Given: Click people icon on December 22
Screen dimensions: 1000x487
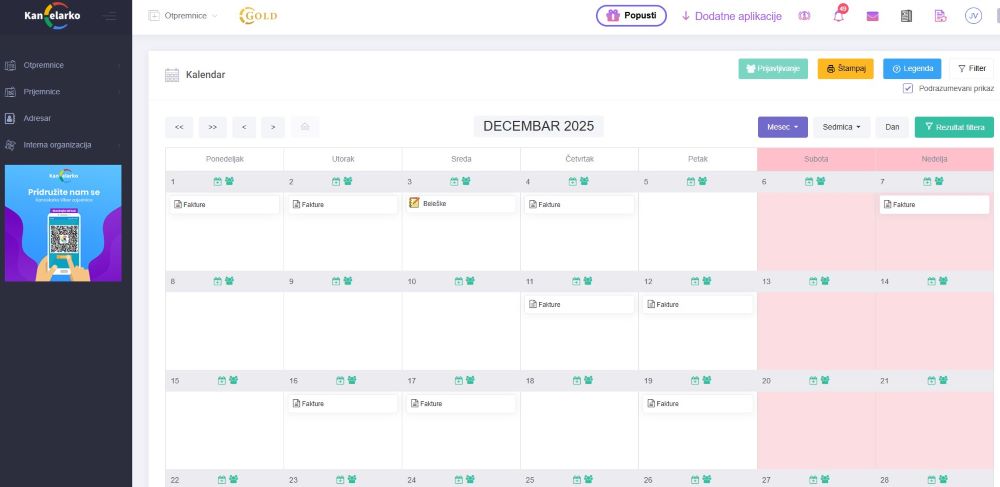Looking at the screenshot, I should coord(233,479).
